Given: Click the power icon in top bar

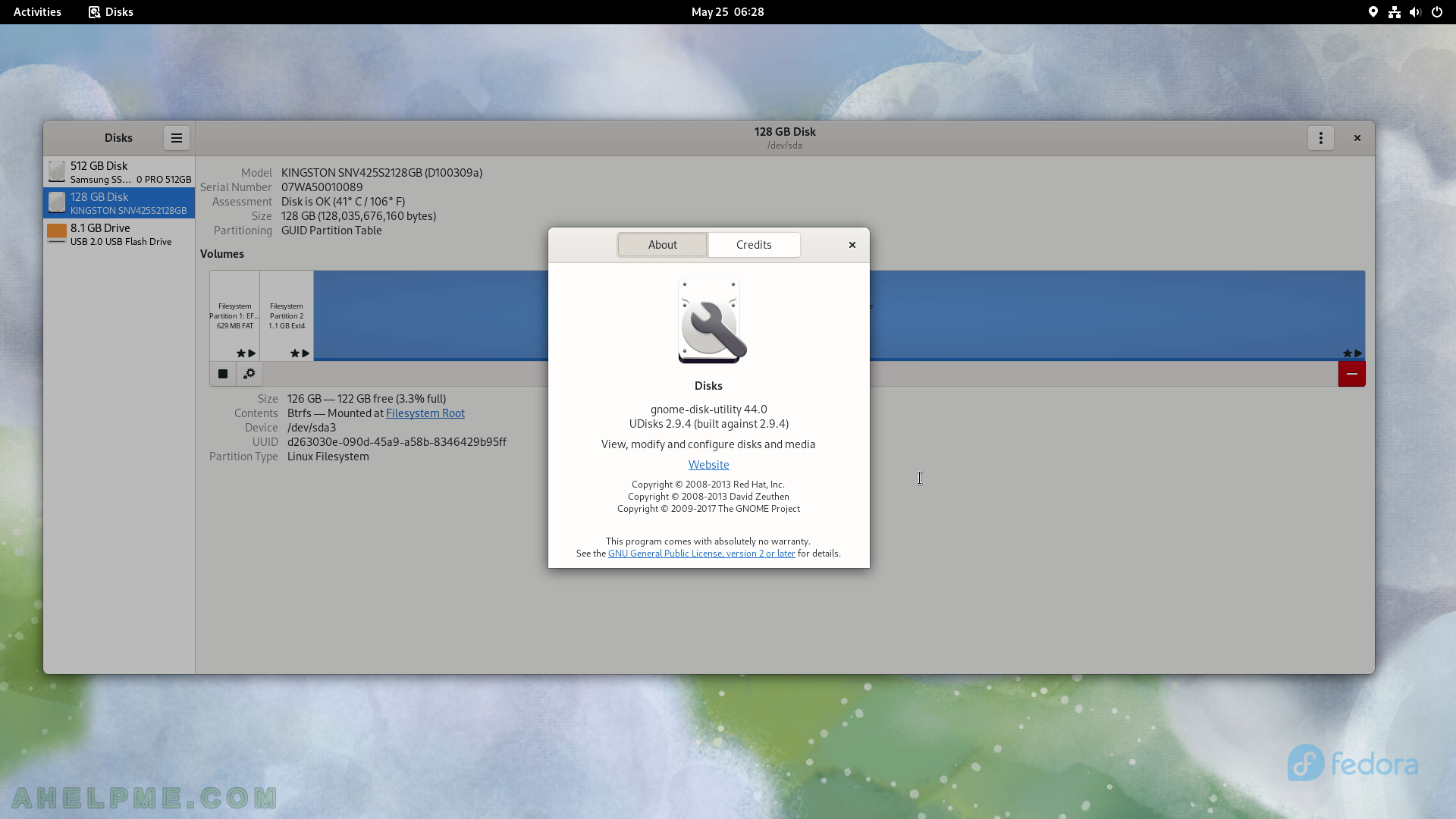Looking at the screenshot, I should tap(1436, 12).
